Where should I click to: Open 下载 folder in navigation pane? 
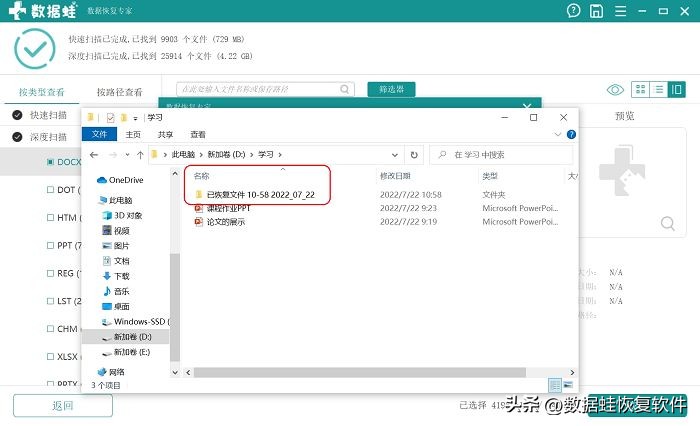116,276
